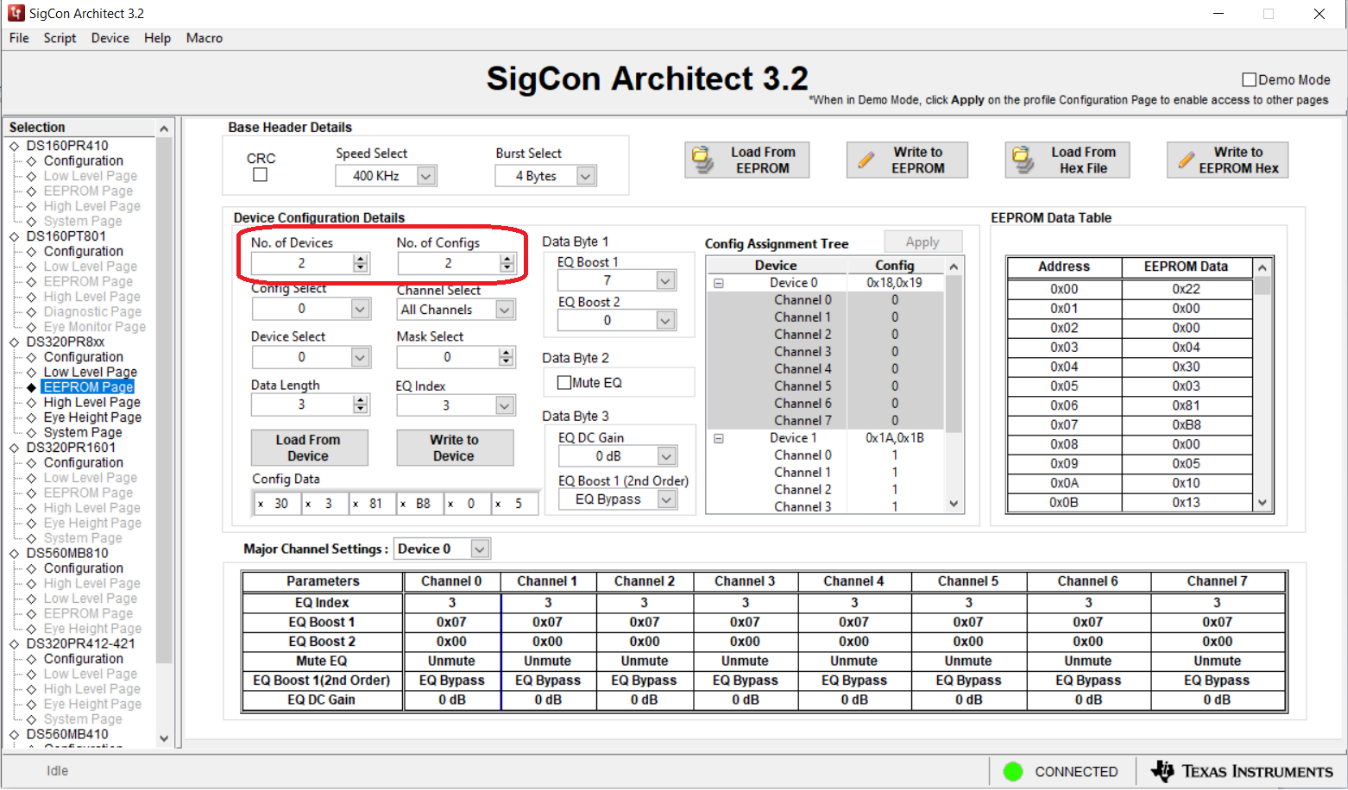Click the Texas Instruments logo
1348x790 pixels.
(1242, 771)
